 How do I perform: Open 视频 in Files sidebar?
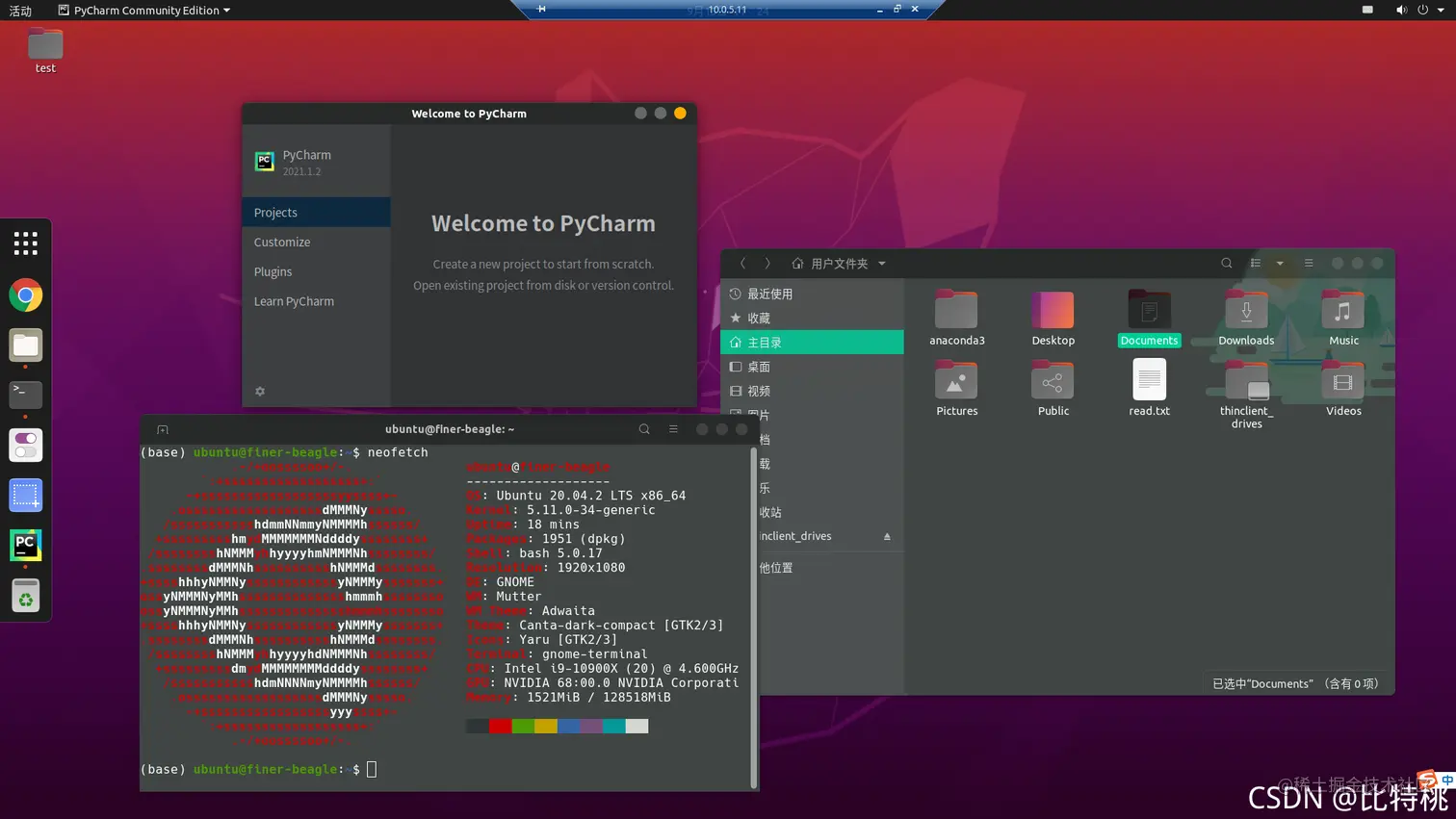[x=812, y=391]
